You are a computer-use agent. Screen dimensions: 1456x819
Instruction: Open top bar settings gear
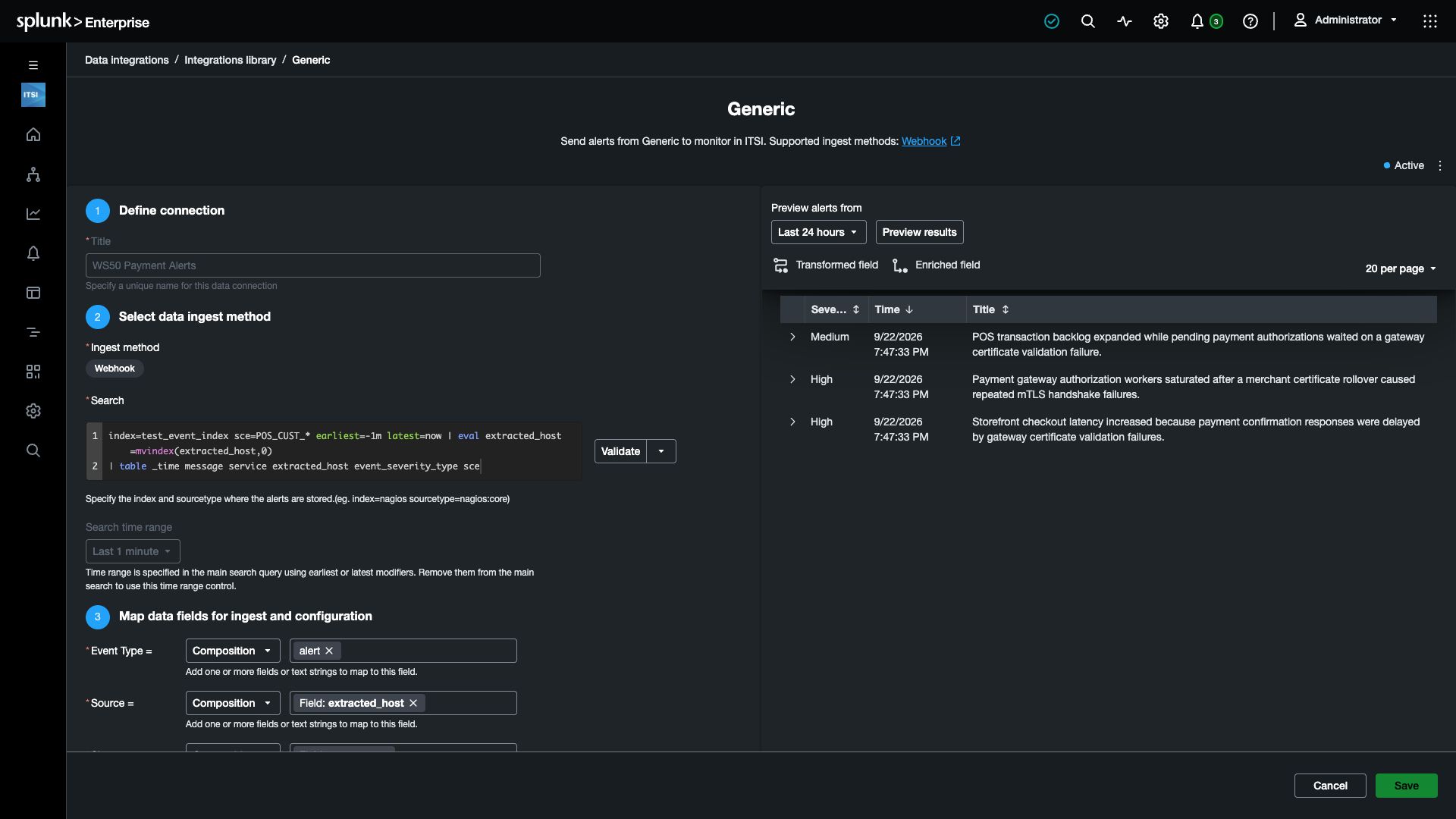(1160, 21)
